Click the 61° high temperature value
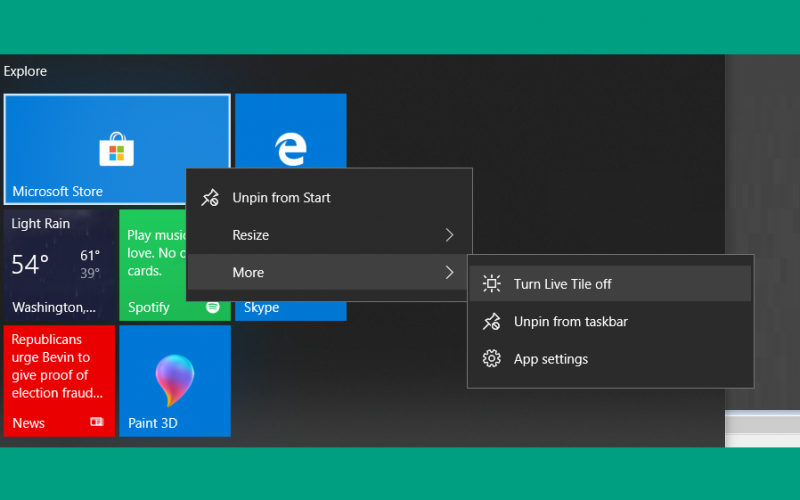Screen dimensions: 800x500 [90, 256]
